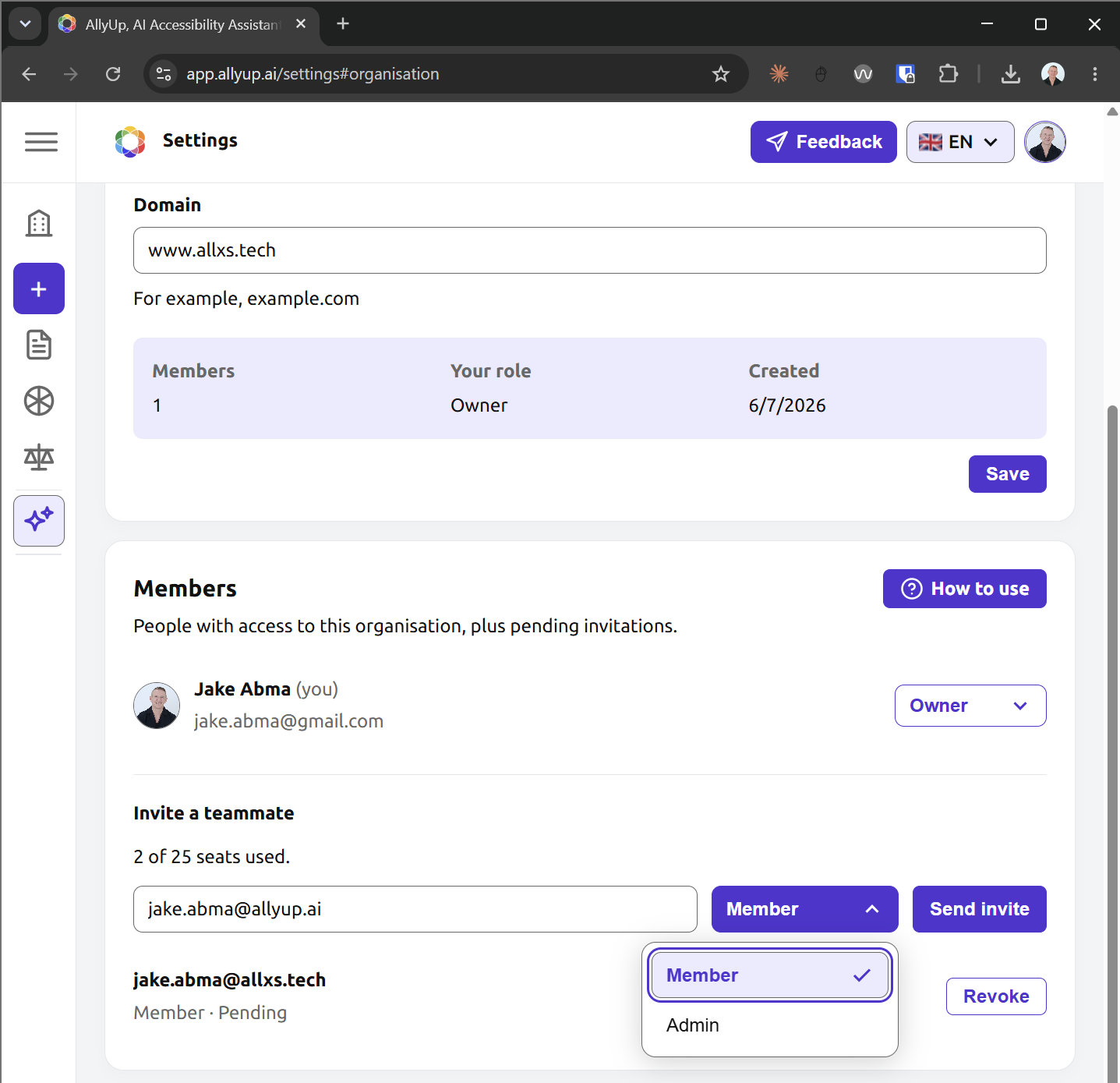Click the 'Member · Pending' status text
Screen dimensions: 1120x1083
(x=210, y=1013)
